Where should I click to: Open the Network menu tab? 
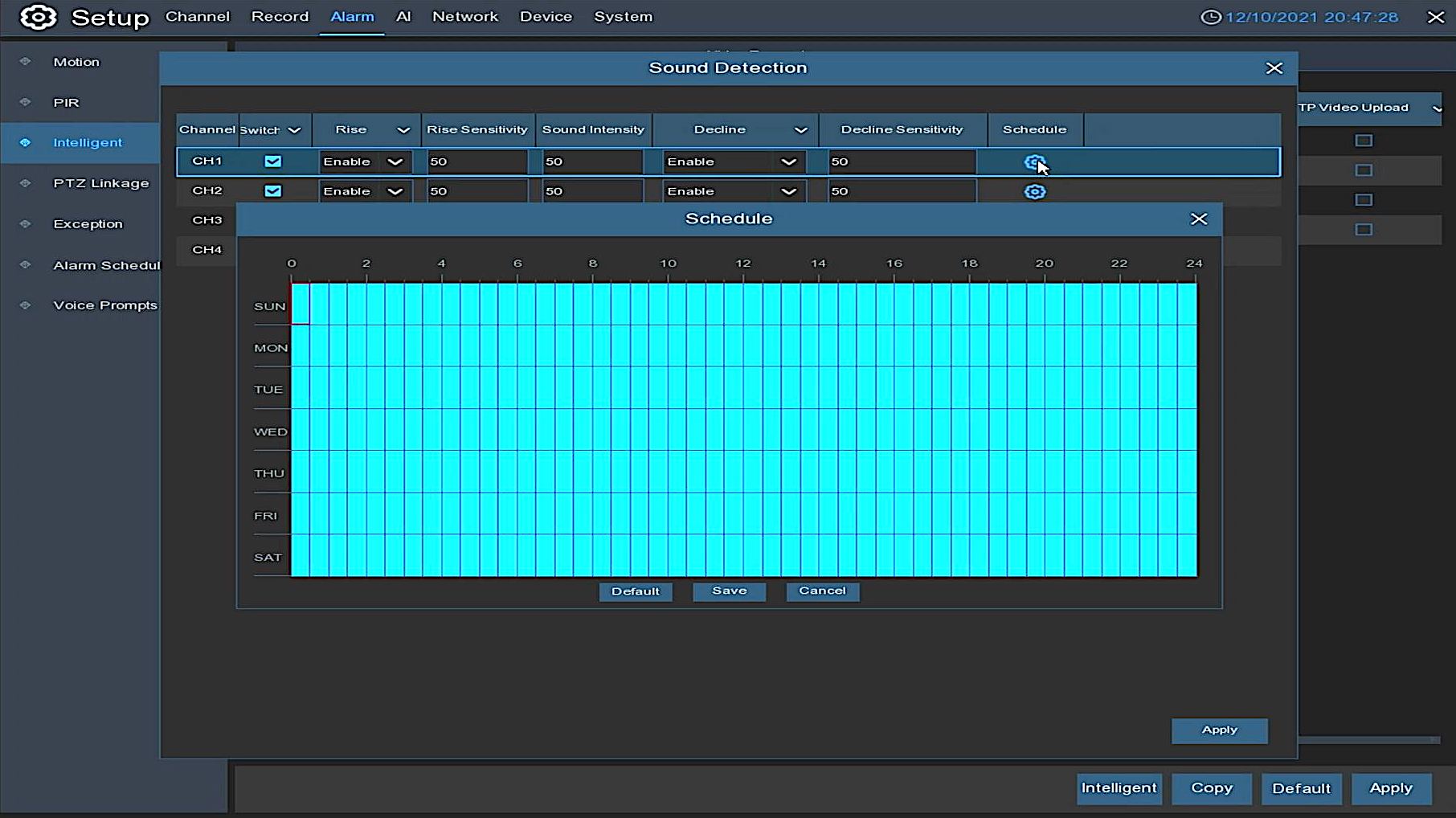[x=465, y=16]
